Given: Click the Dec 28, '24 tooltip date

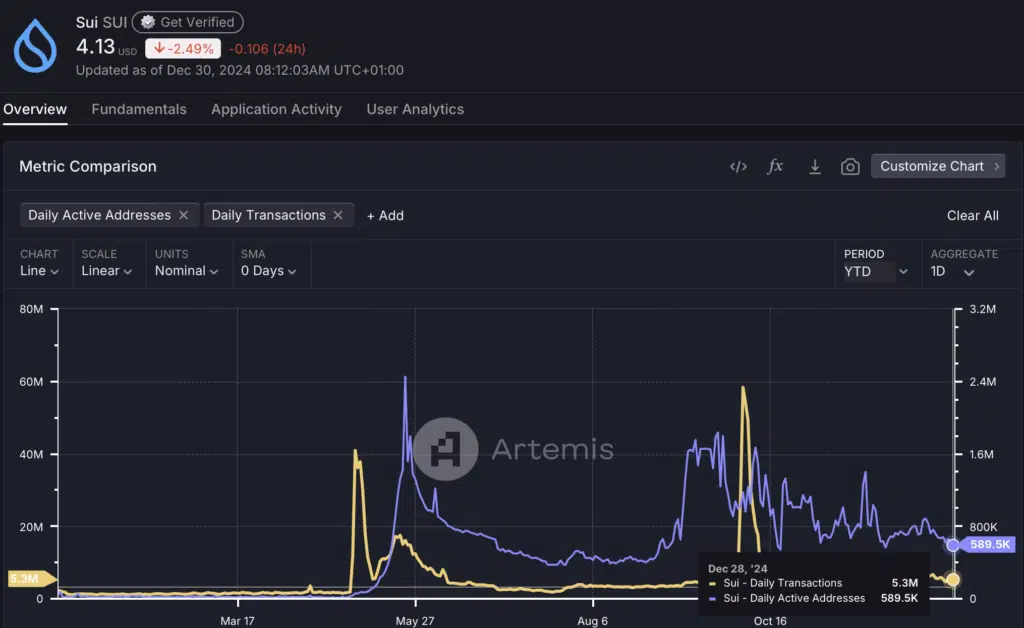Looking at the screenshot, I should tap(738, 569).
